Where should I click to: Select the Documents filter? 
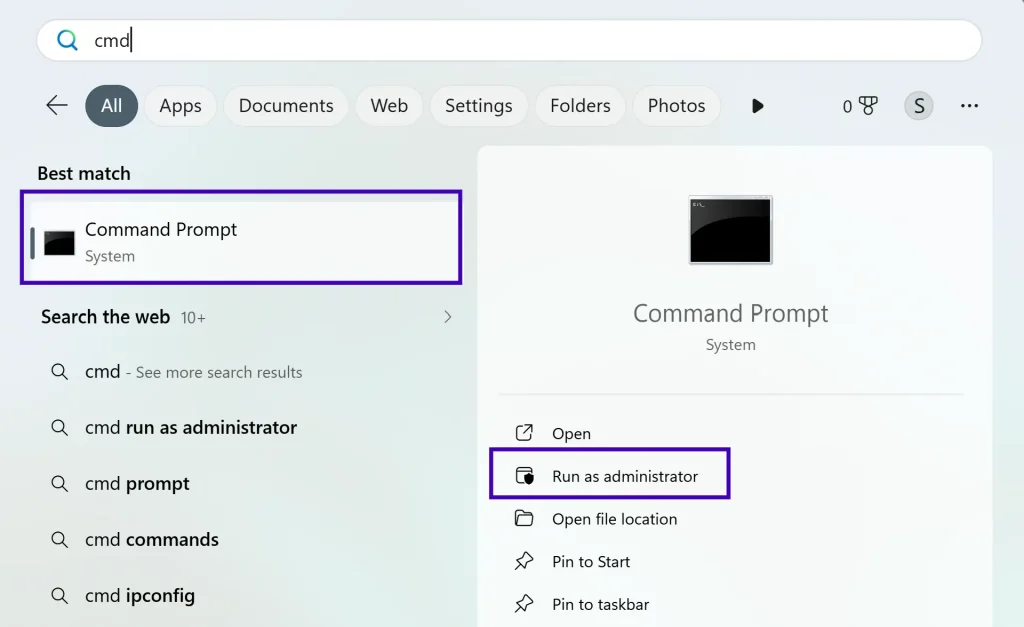click(x=286, y=105)
